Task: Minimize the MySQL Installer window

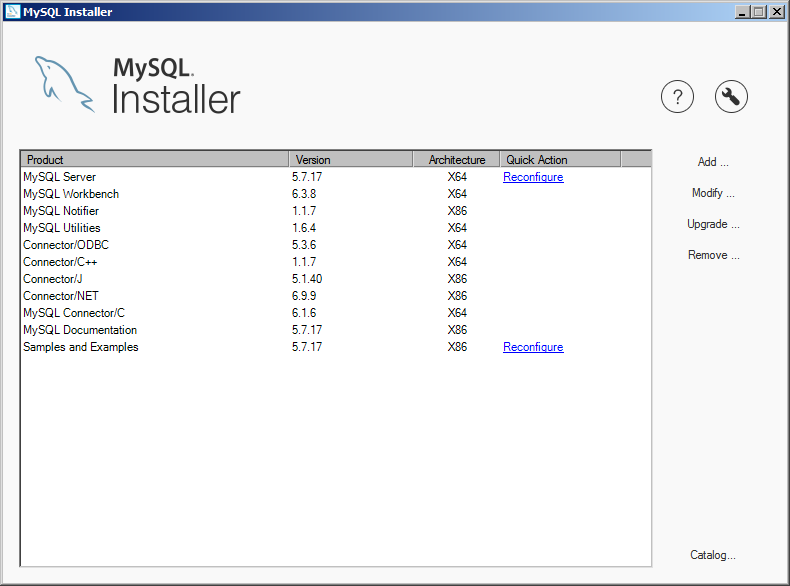Action: (741, 12)
